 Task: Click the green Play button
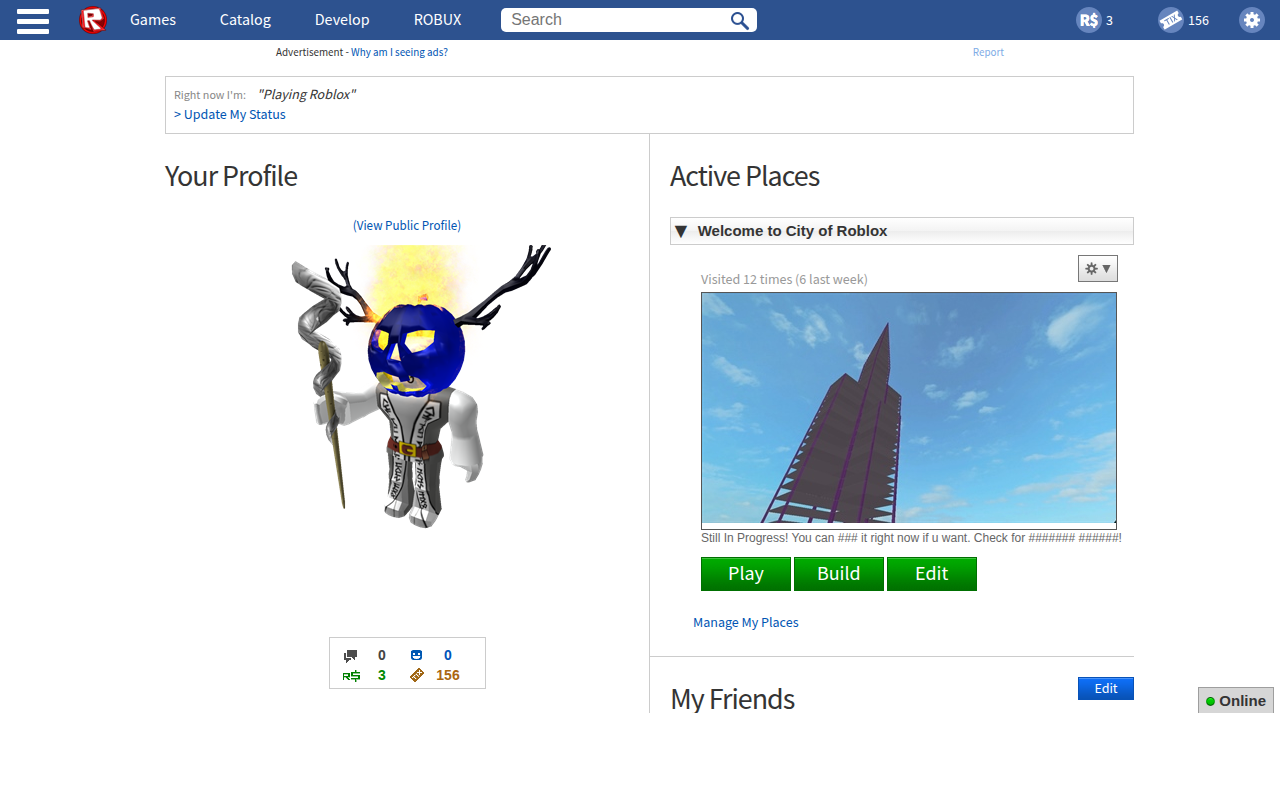746,574
